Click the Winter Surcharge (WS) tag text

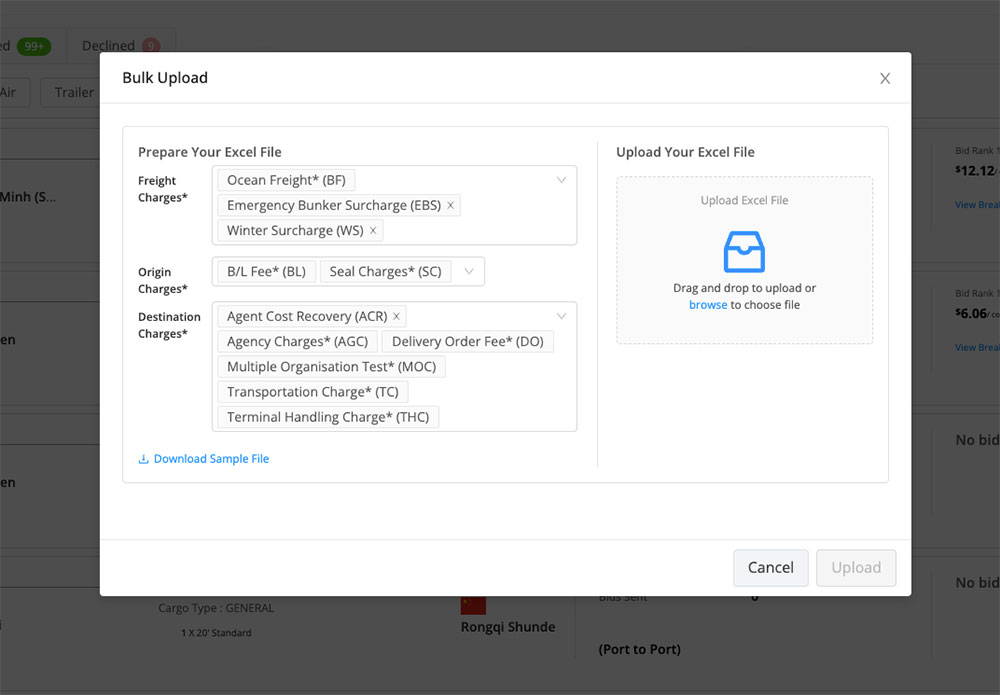click(295, 230)
